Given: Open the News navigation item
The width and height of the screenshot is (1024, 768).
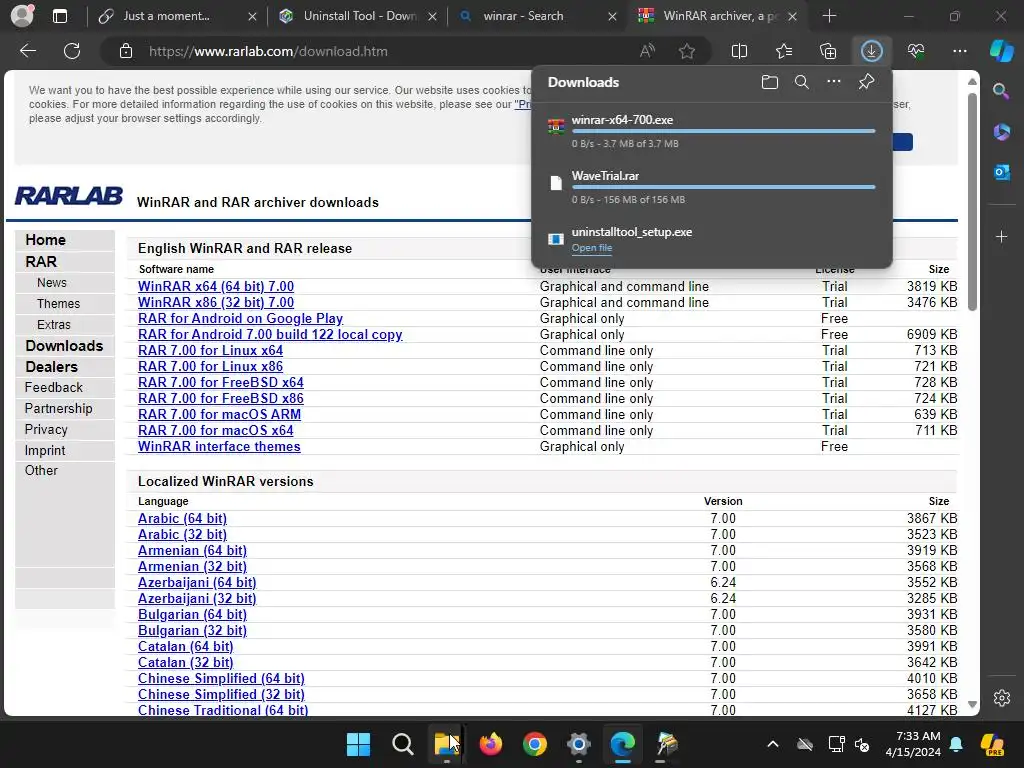Looking at the screenshot, I should click(x=52, y=283).
